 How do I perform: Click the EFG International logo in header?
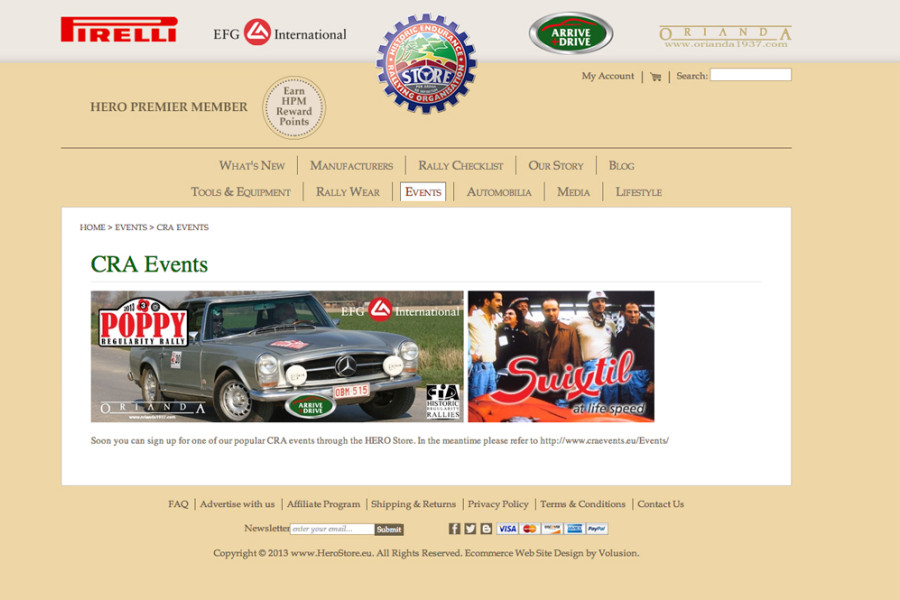tap(280, 33)
